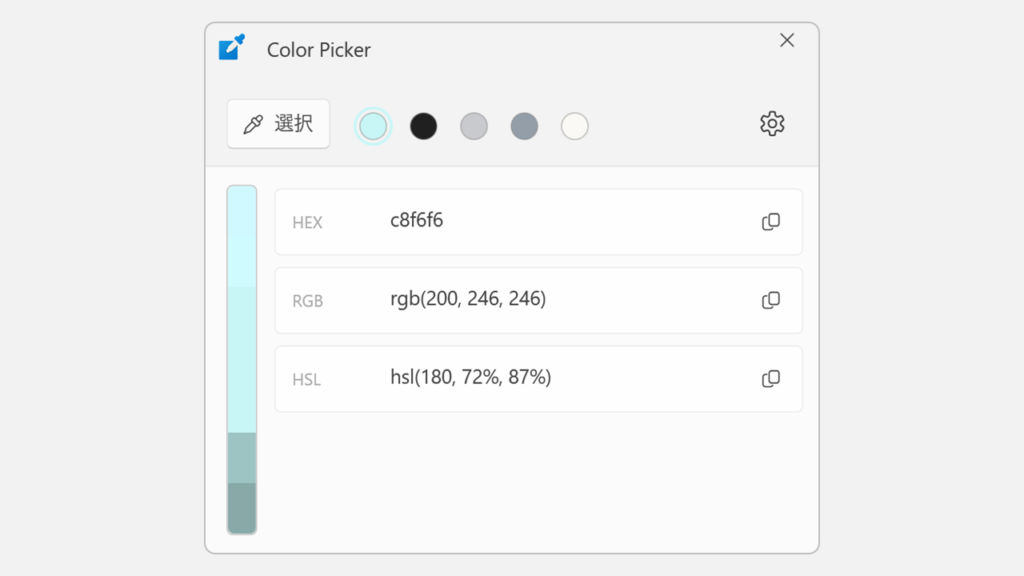Click the HEX label
Image resolution: width=1024 pixels, height=576 pixels.
coord(307,222)
